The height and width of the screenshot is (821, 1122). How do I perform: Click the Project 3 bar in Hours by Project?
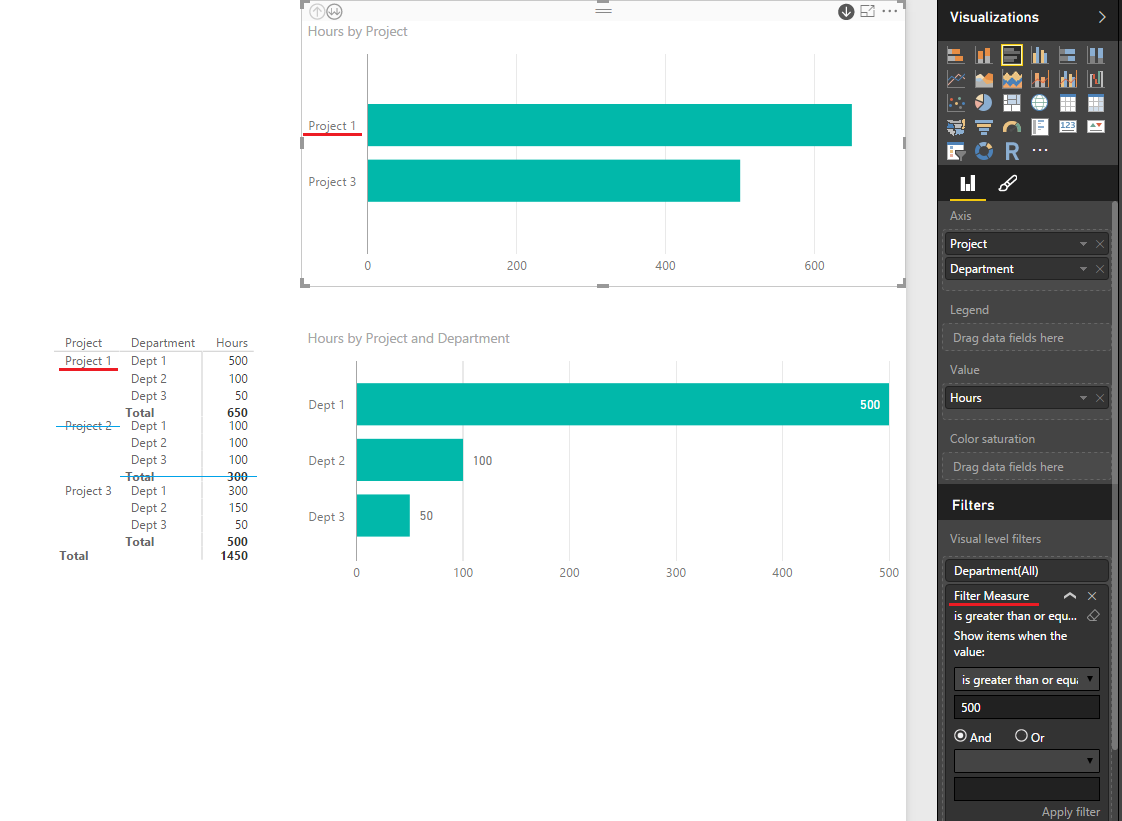pyautogui.click(x=554, y=180)
